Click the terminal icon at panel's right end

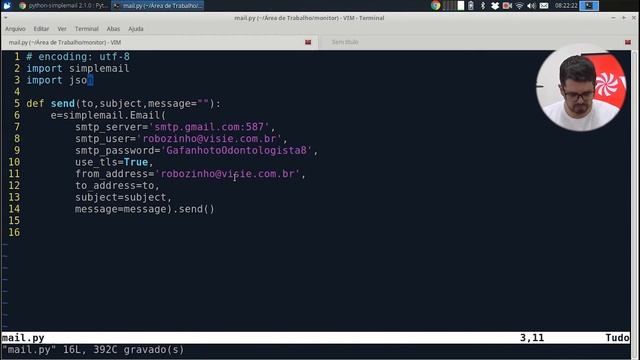(589, 5)
